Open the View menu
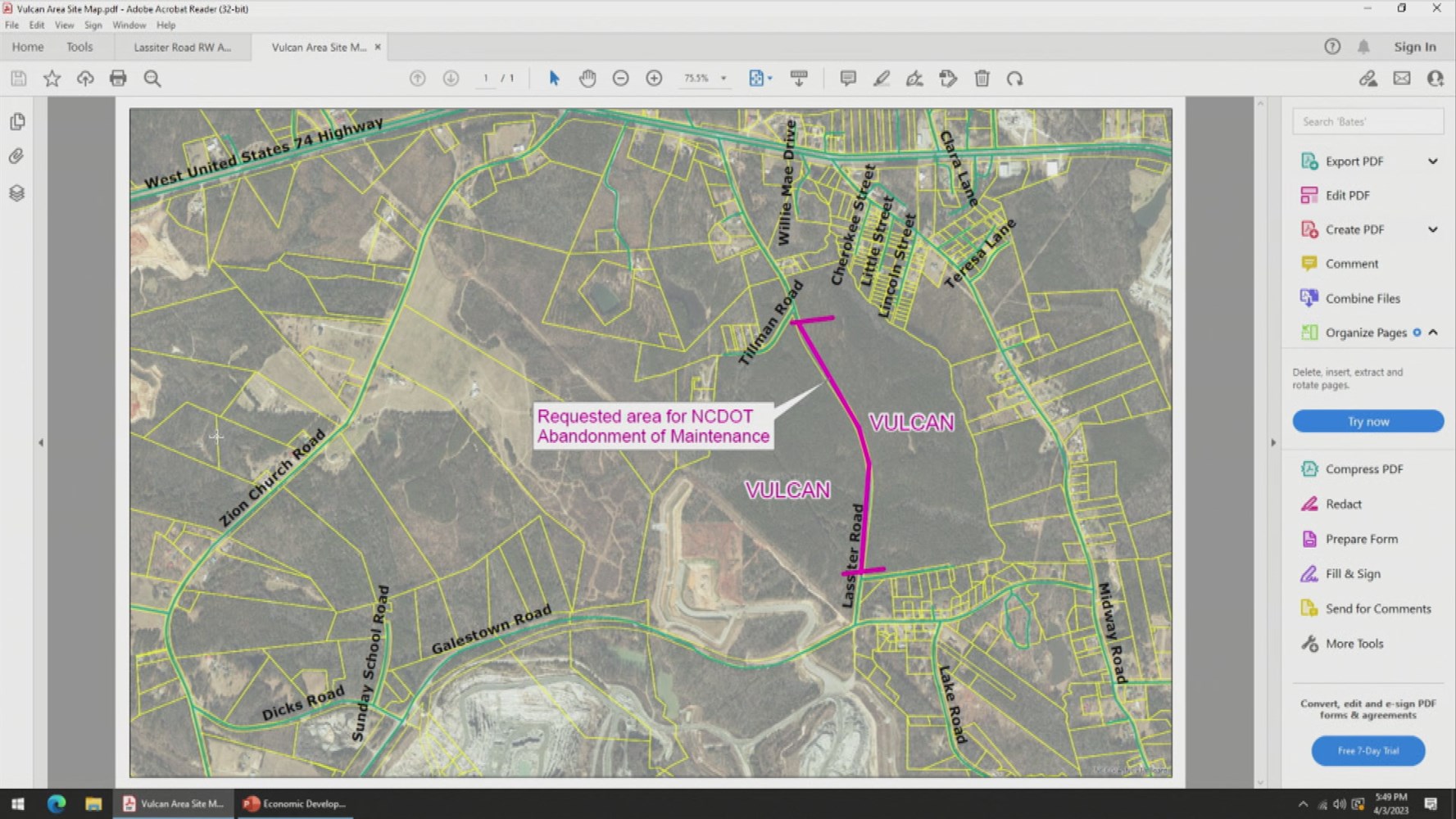The height and width of the screenshot is (819, 1456). coord(64,25)
